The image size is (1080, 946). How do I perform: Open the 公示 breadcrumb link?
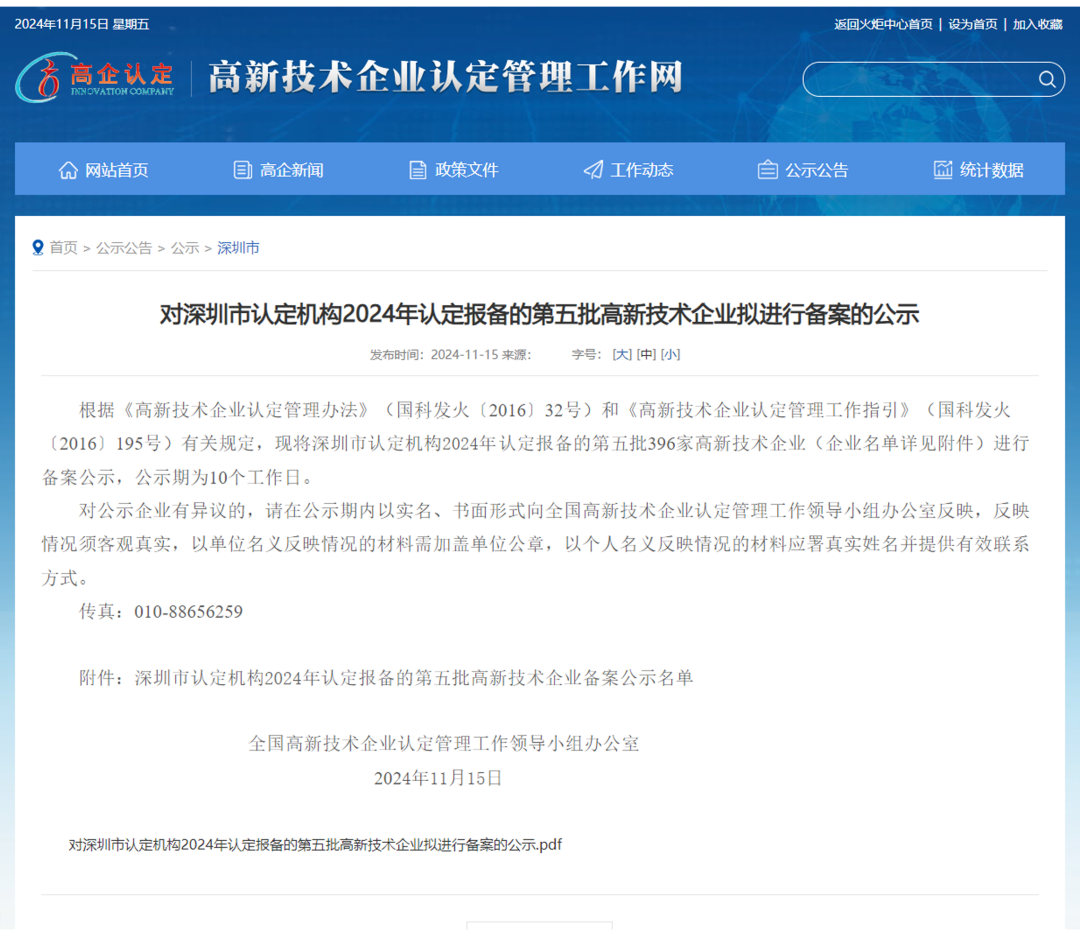[x=185, y=248]
